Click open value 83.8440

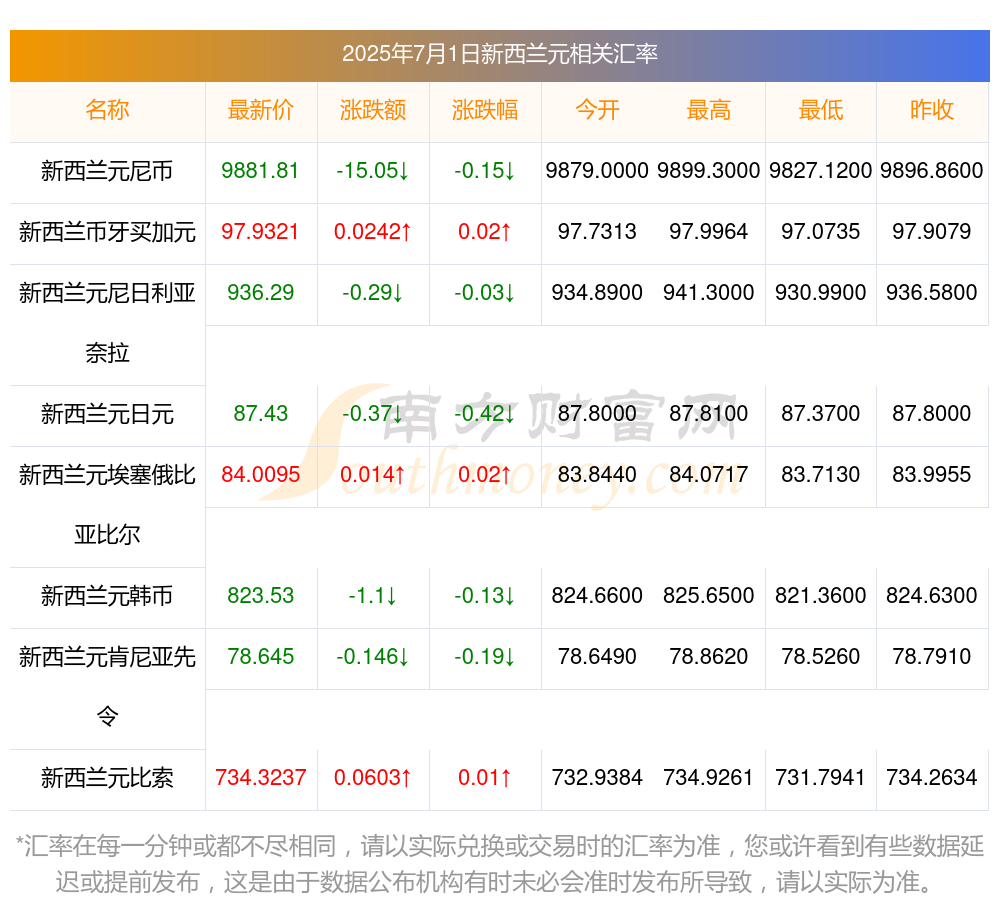coord(597,474)
